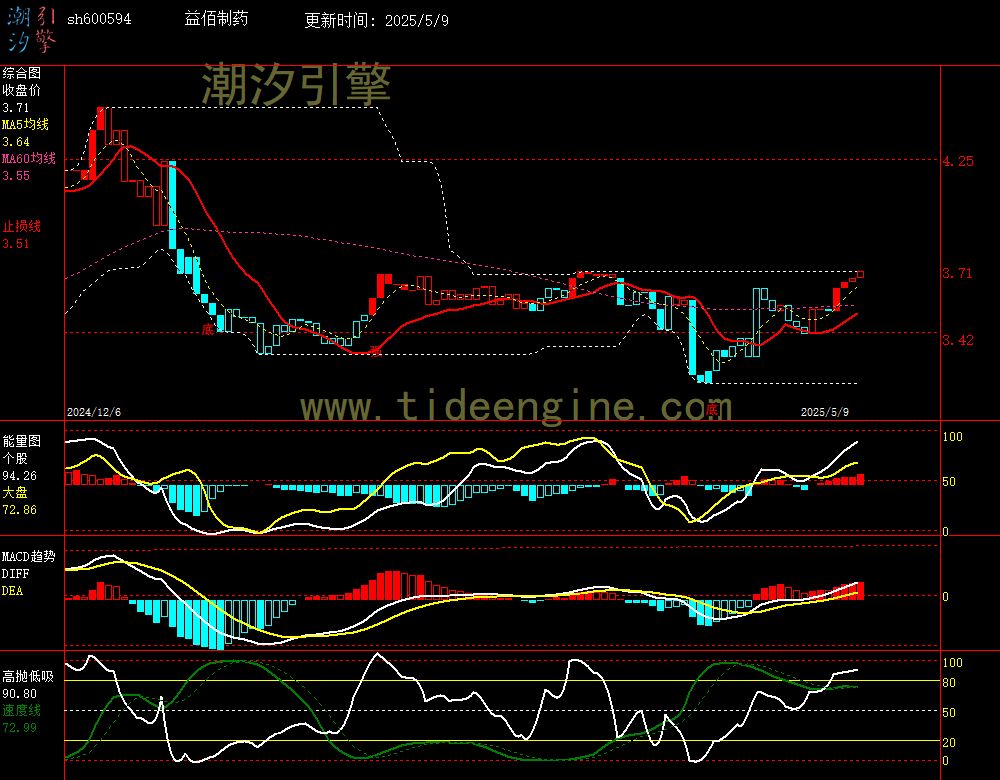Click the 收盘价 legend label
The image size is (1000, 780).
click(22, 91)
